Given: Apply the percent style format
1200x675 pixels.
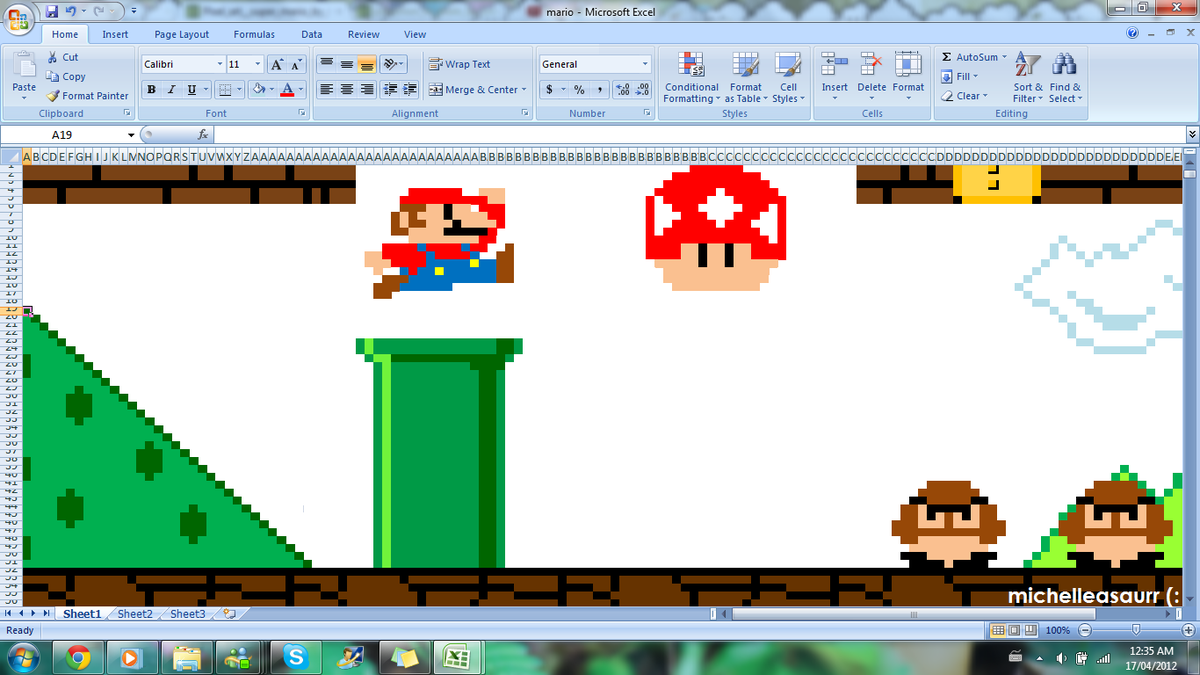Looking at the screenshot, I should [579, 90].
